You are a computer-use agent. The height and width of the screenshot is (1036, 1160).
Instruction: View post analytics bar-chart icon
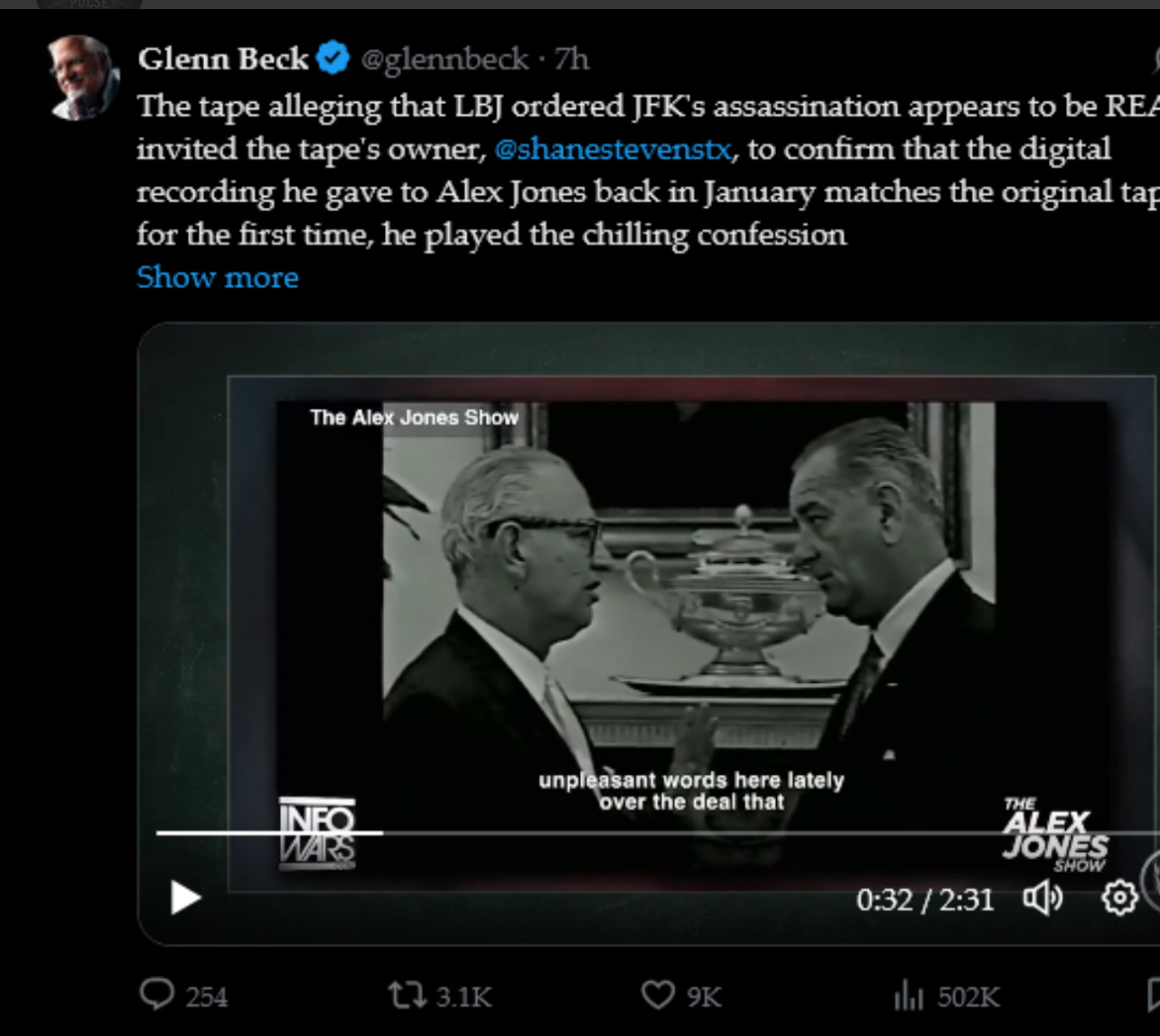(x=908, y=996)
